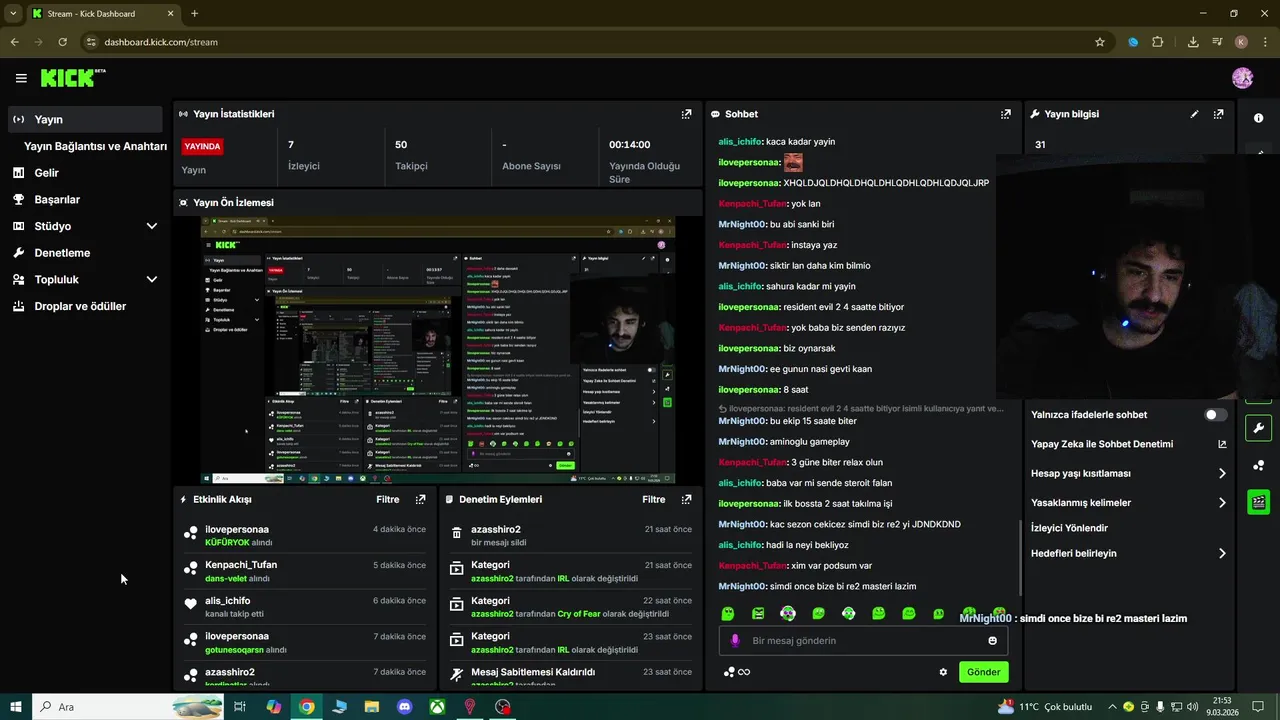Open Filtre in Etkinlik Akışı panel
The height and width of the screenshot is (720, 1280).
click(388, 499)
